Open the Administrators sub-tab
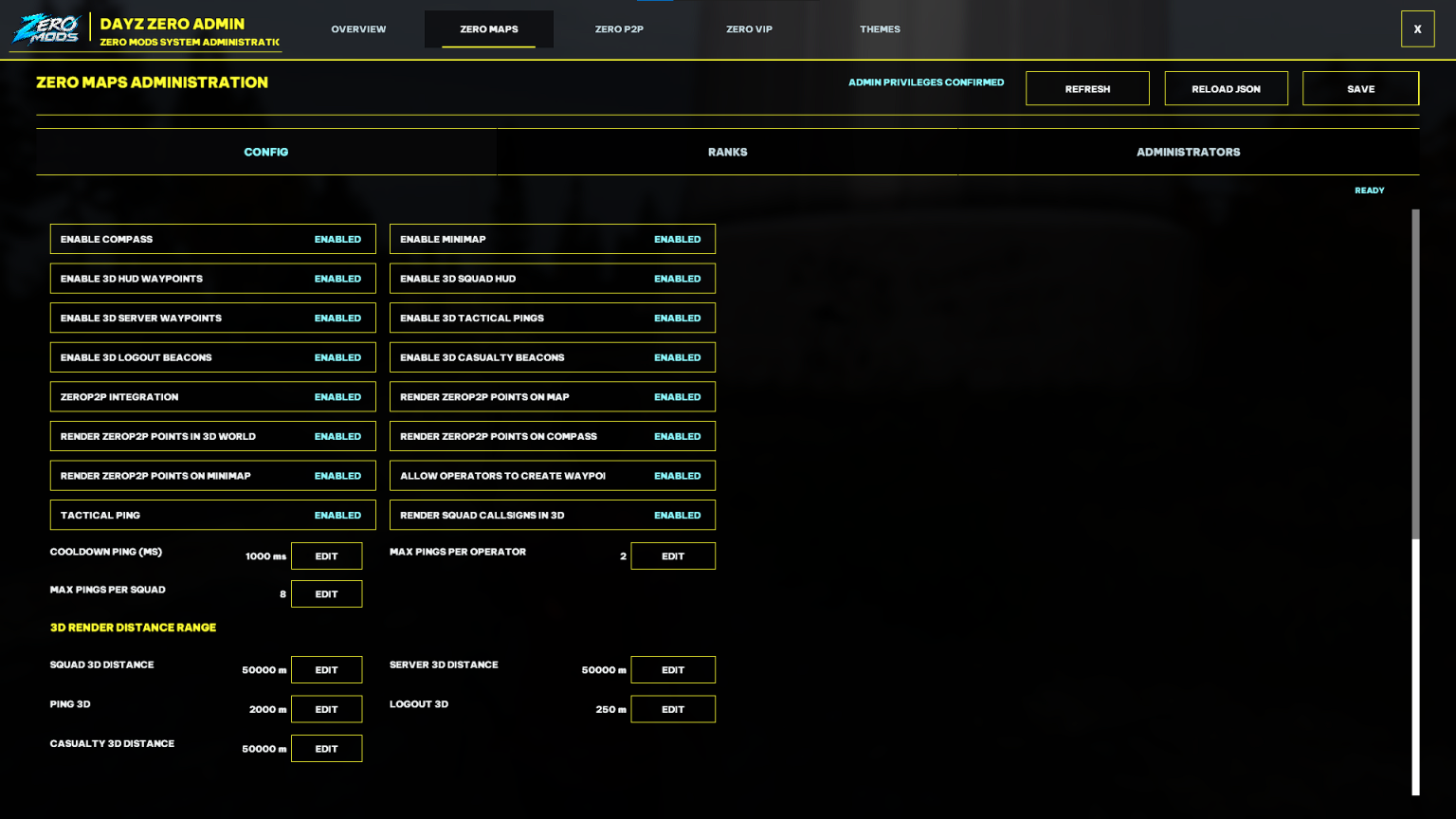Viewport: 1456px width, 819px height. tap(1188, 152)
